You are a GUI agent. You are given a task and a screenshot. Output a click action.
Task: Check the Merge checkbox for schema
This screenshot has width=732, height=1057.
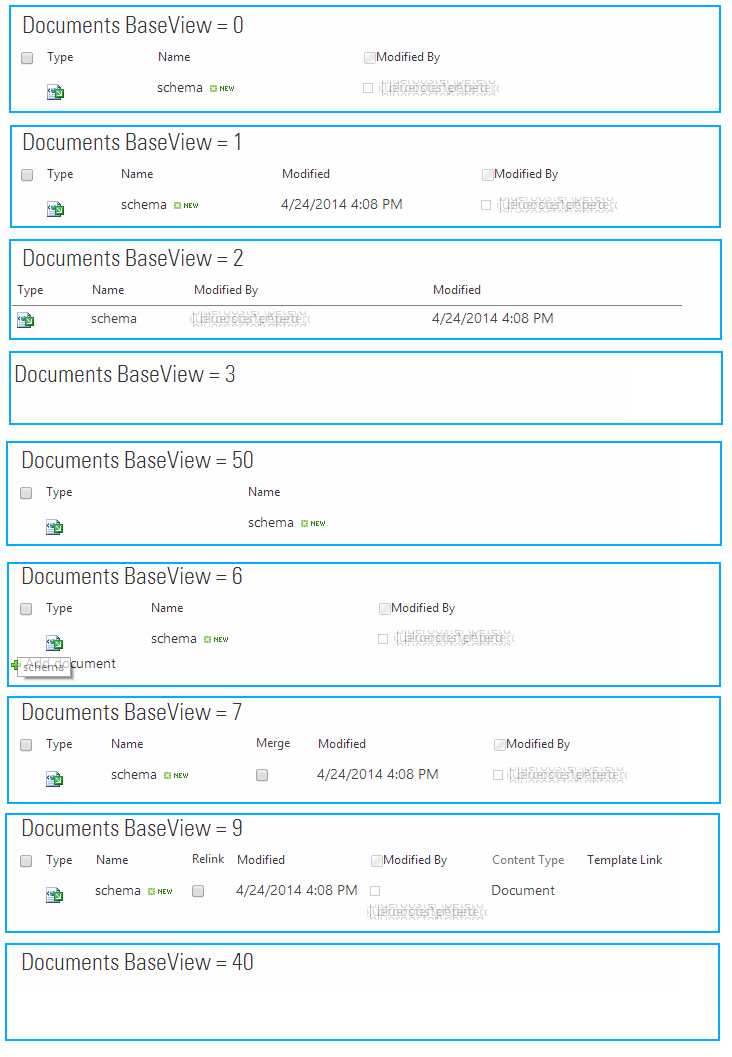[x=262, y=775]
